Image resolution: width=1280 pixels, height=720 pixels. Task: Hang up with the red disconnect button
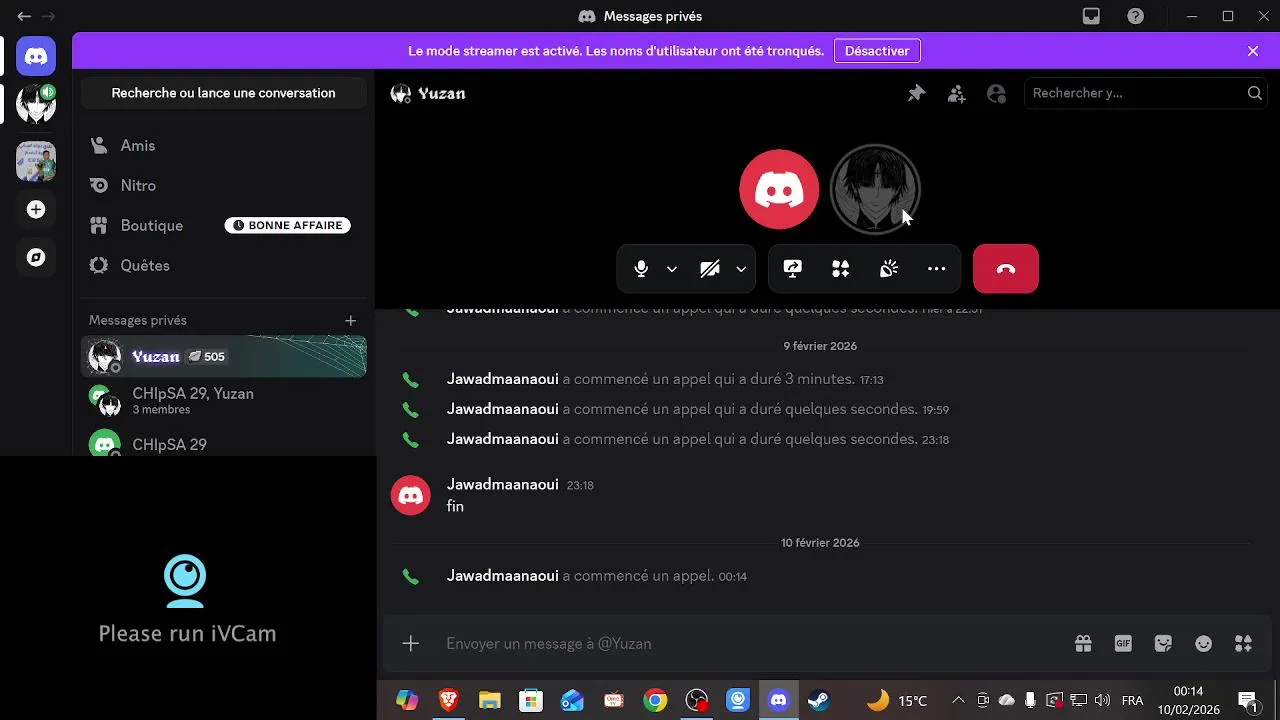1006,269
